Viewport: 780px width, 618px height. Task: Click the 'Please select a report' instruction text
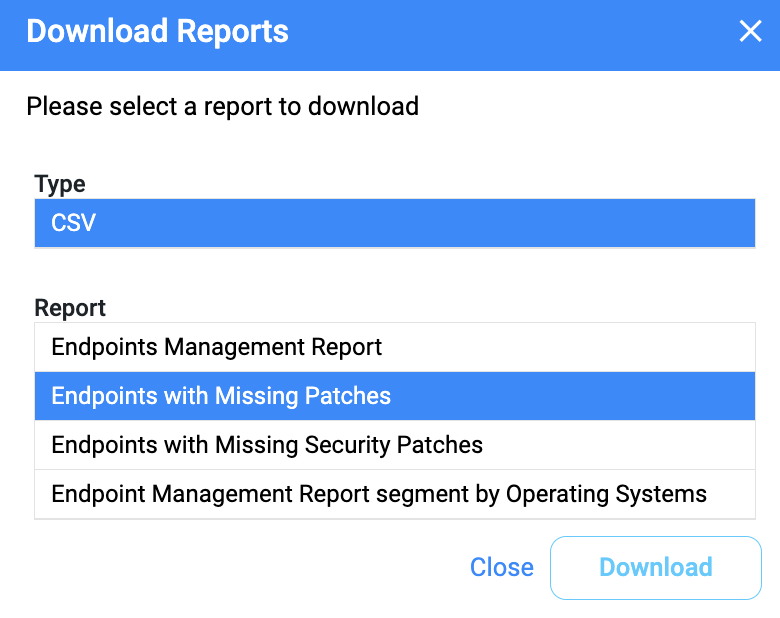pos(222,106)
